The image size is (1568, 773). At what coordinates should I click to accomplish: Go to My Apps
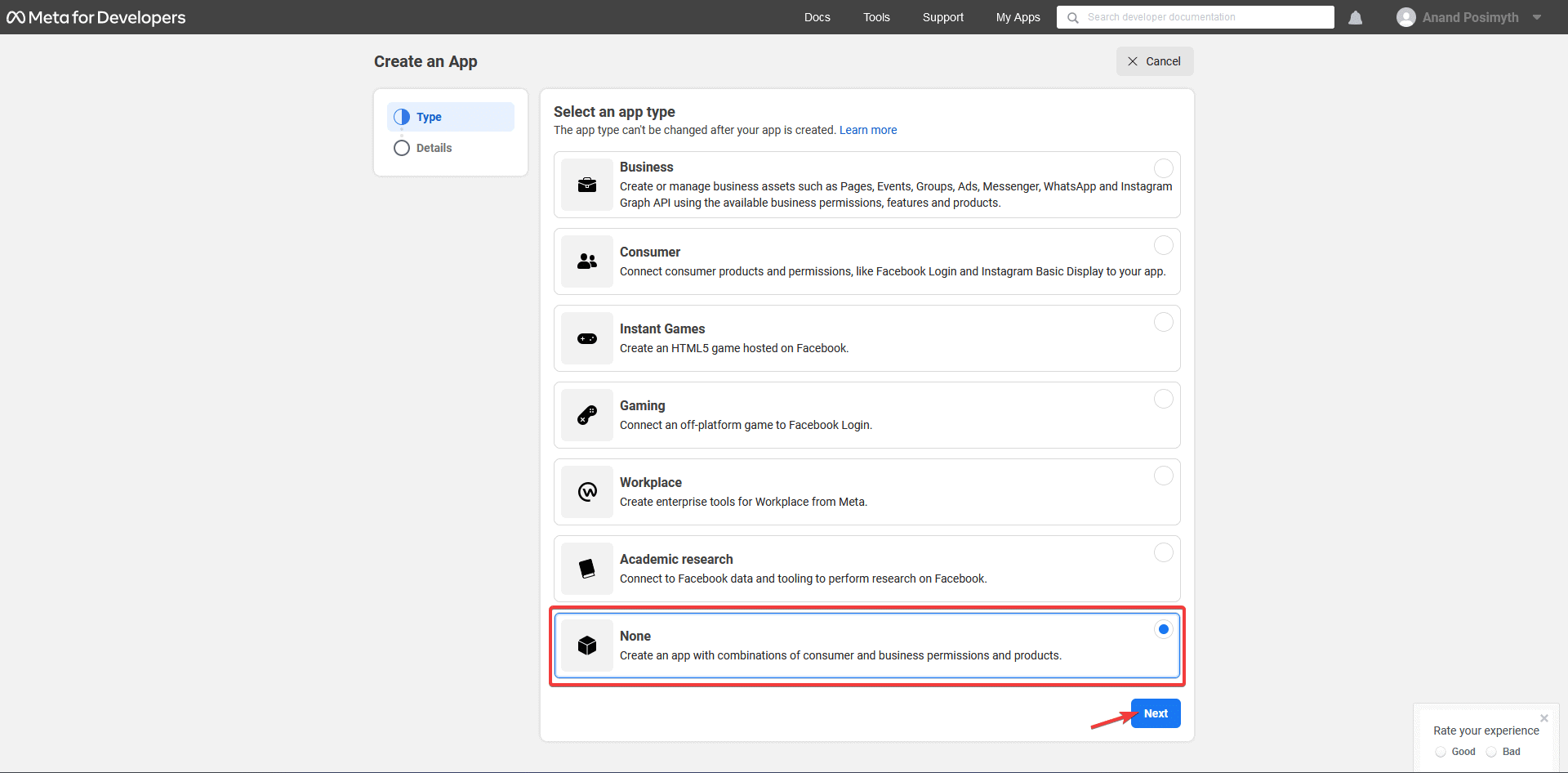coord(1018,16)
